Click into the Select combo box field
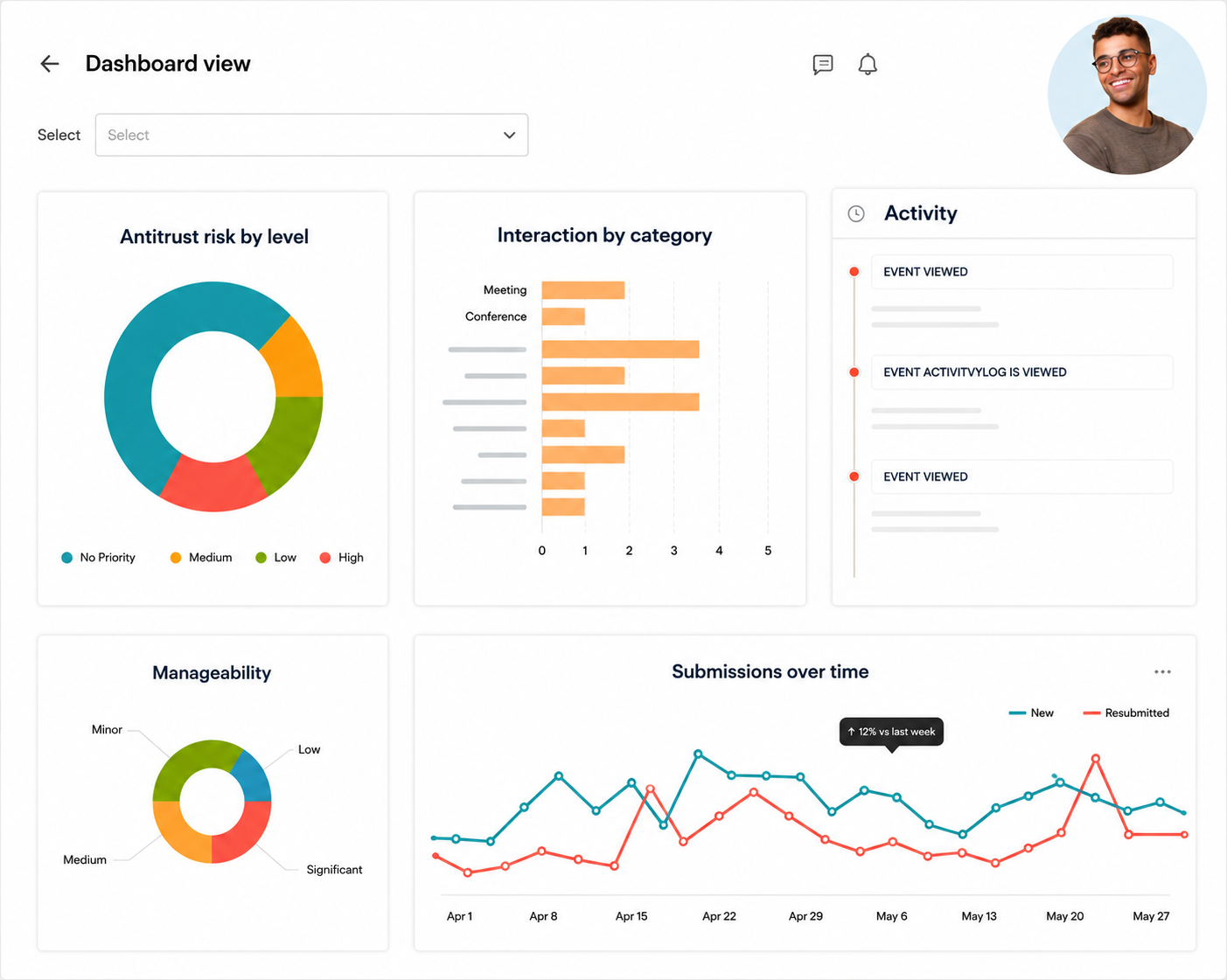The height and width of the screenshot is (980, 1227). (311, 135)
